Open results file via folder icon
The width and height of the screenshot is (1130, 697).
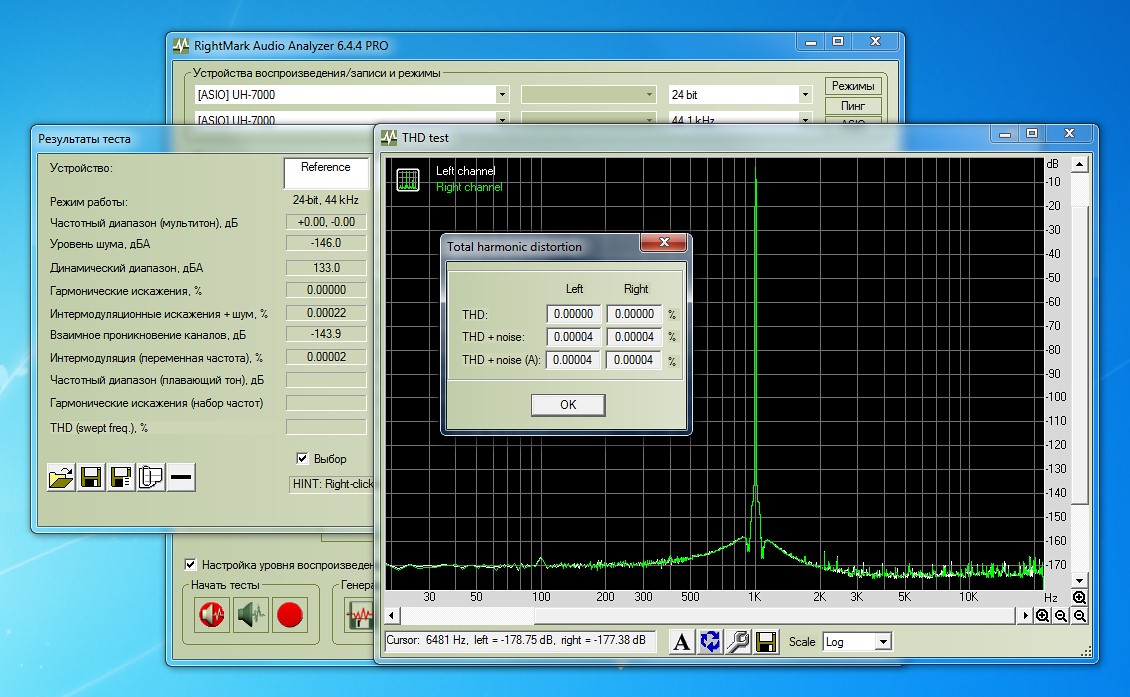(x=61, y=477)
